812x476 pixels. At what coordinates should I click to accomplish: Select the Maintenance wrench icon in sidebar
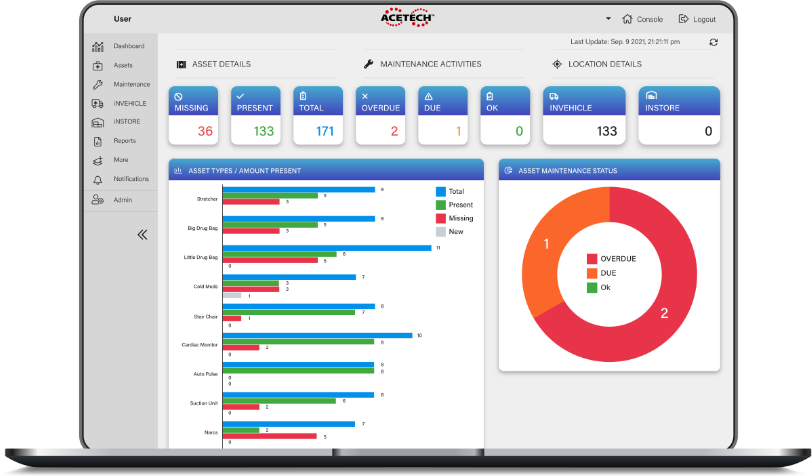pyautogui.click(x=97, y=84)
